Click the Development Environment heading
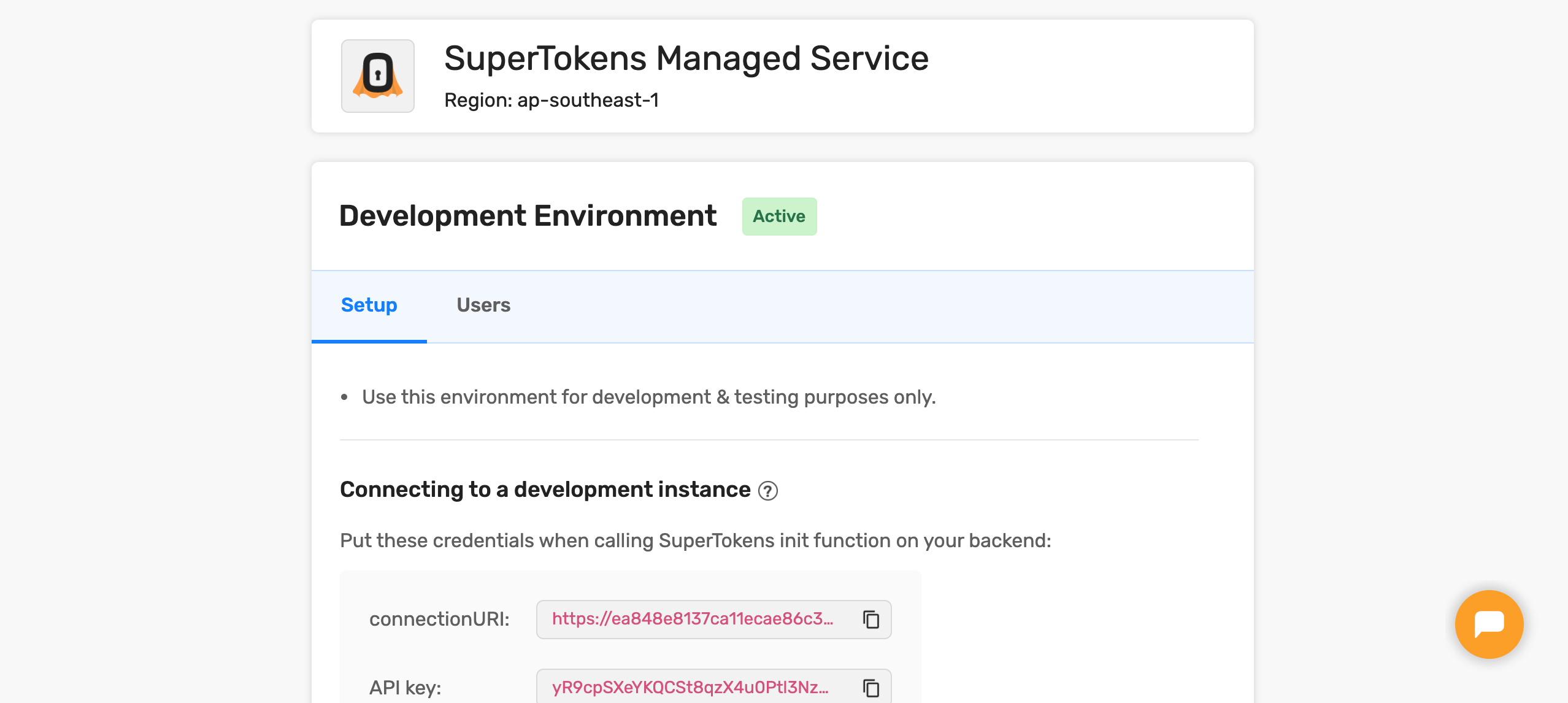The image size is (1568, 703). click(x=528, y=216)
